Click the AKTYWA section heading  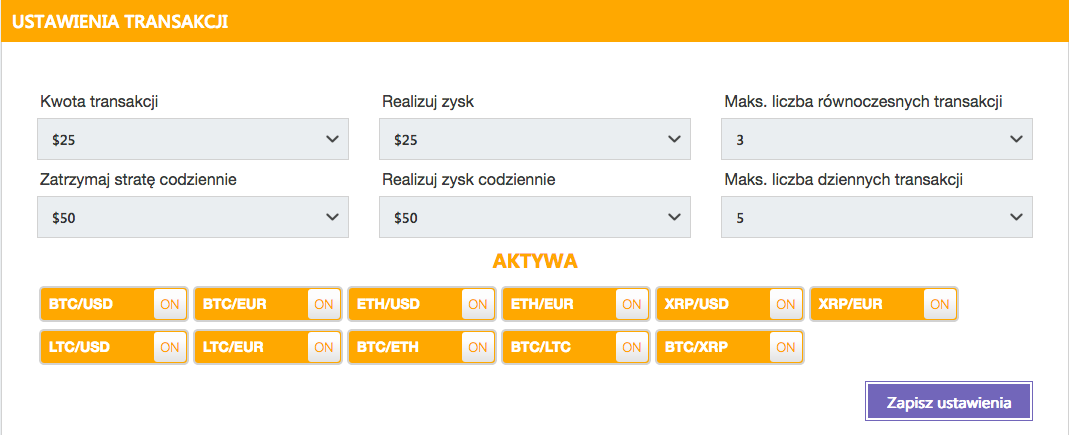click(535, 262)
